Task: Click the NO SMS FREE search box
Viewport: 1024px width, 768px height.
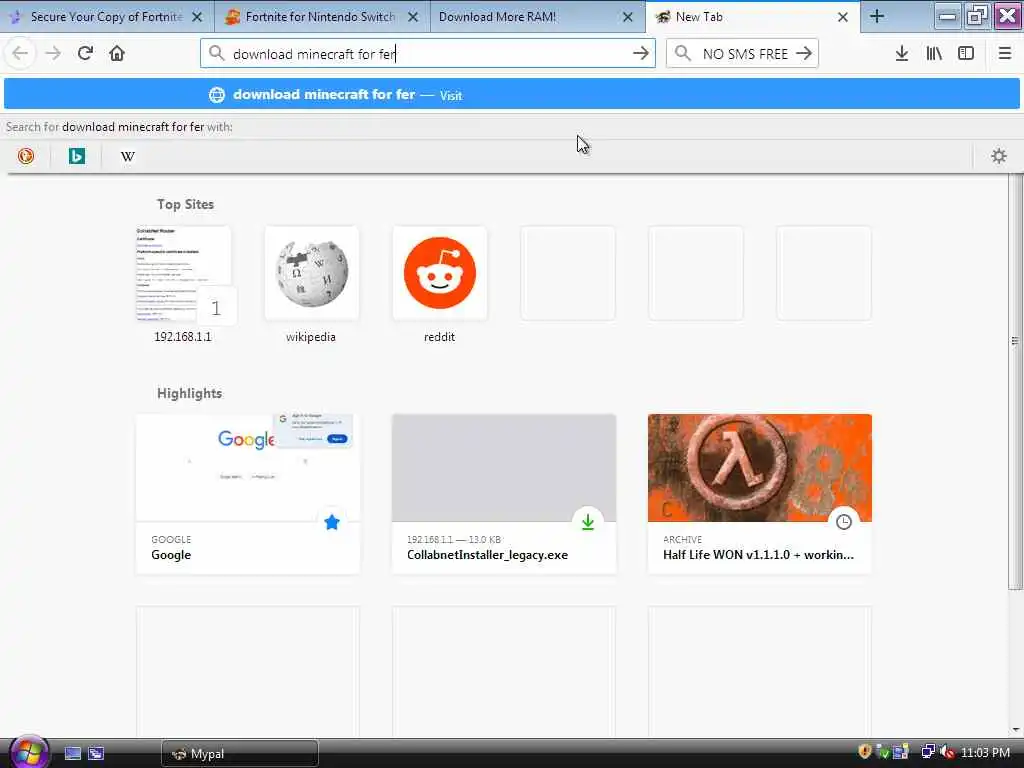Action: tap(744, 54)
